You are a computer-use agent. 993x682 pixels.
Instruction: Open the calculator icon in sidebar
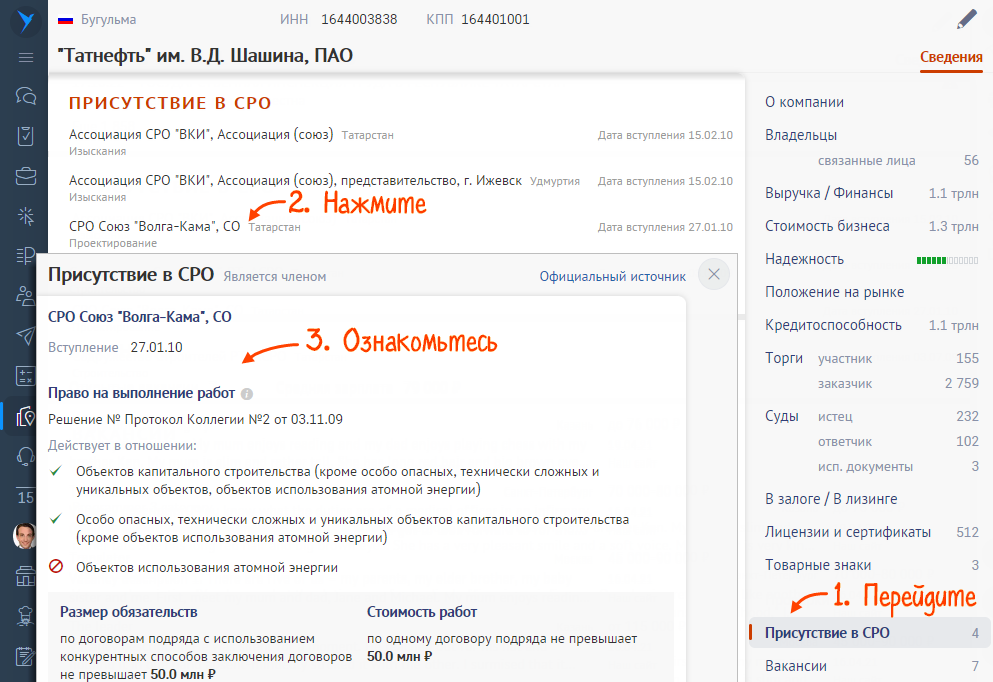25,376
